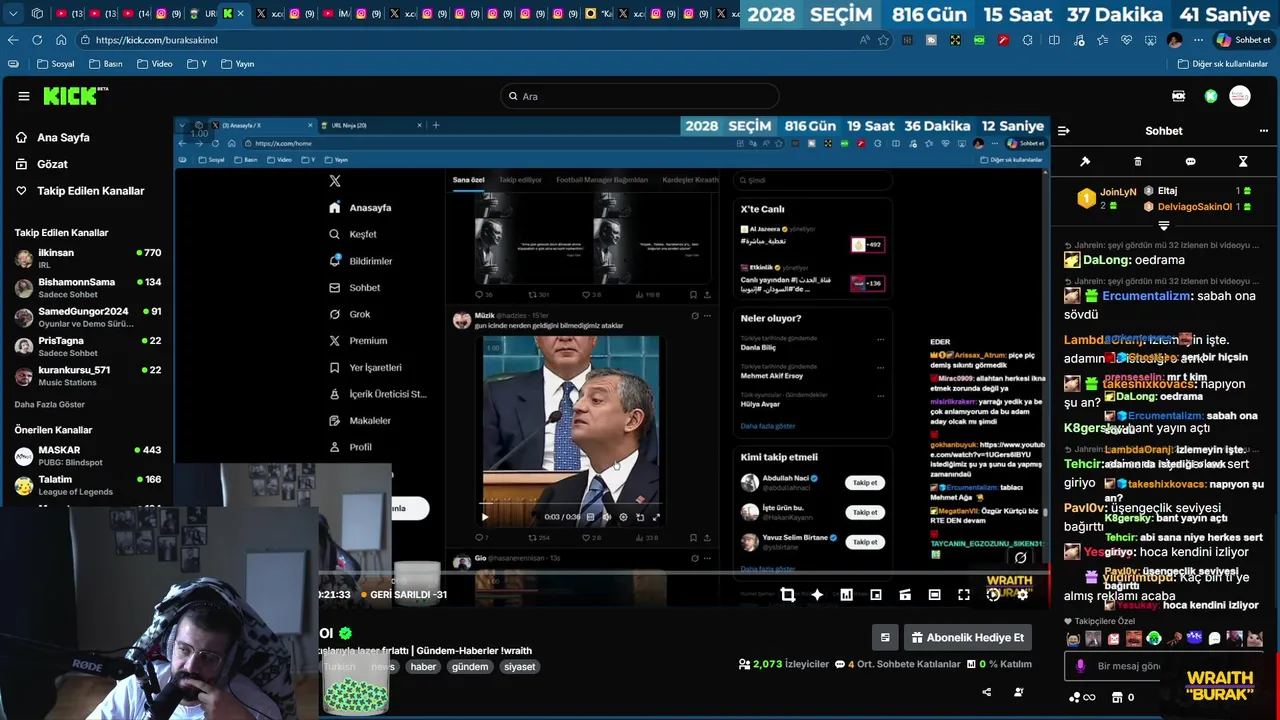Expand the arrow below pinned gifters
Screen dimensions: 1280x720
(x=1163, y=226)
